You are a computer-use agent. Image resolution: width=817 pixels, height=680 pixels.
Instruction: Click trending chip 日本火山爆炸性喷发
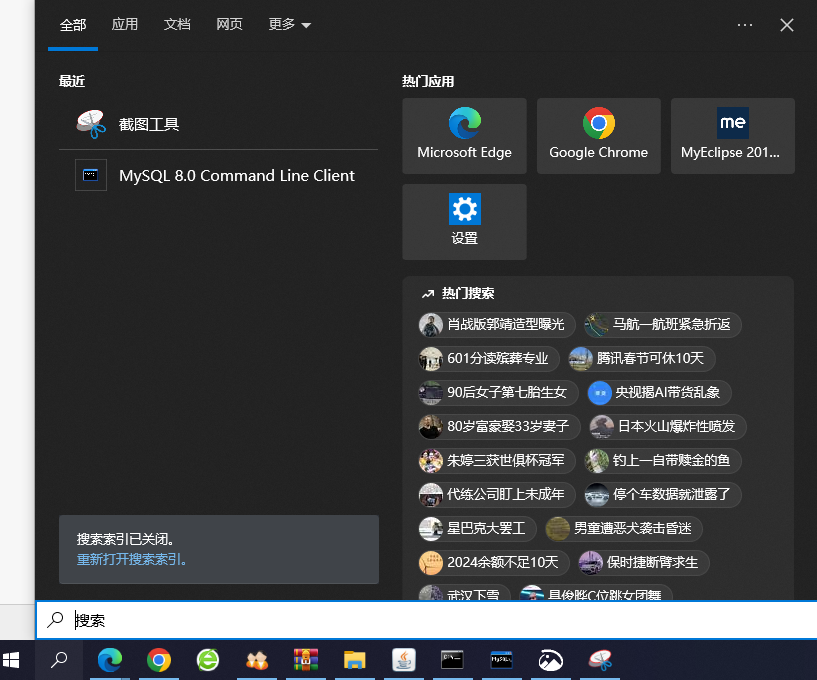[x=667, y=427]
